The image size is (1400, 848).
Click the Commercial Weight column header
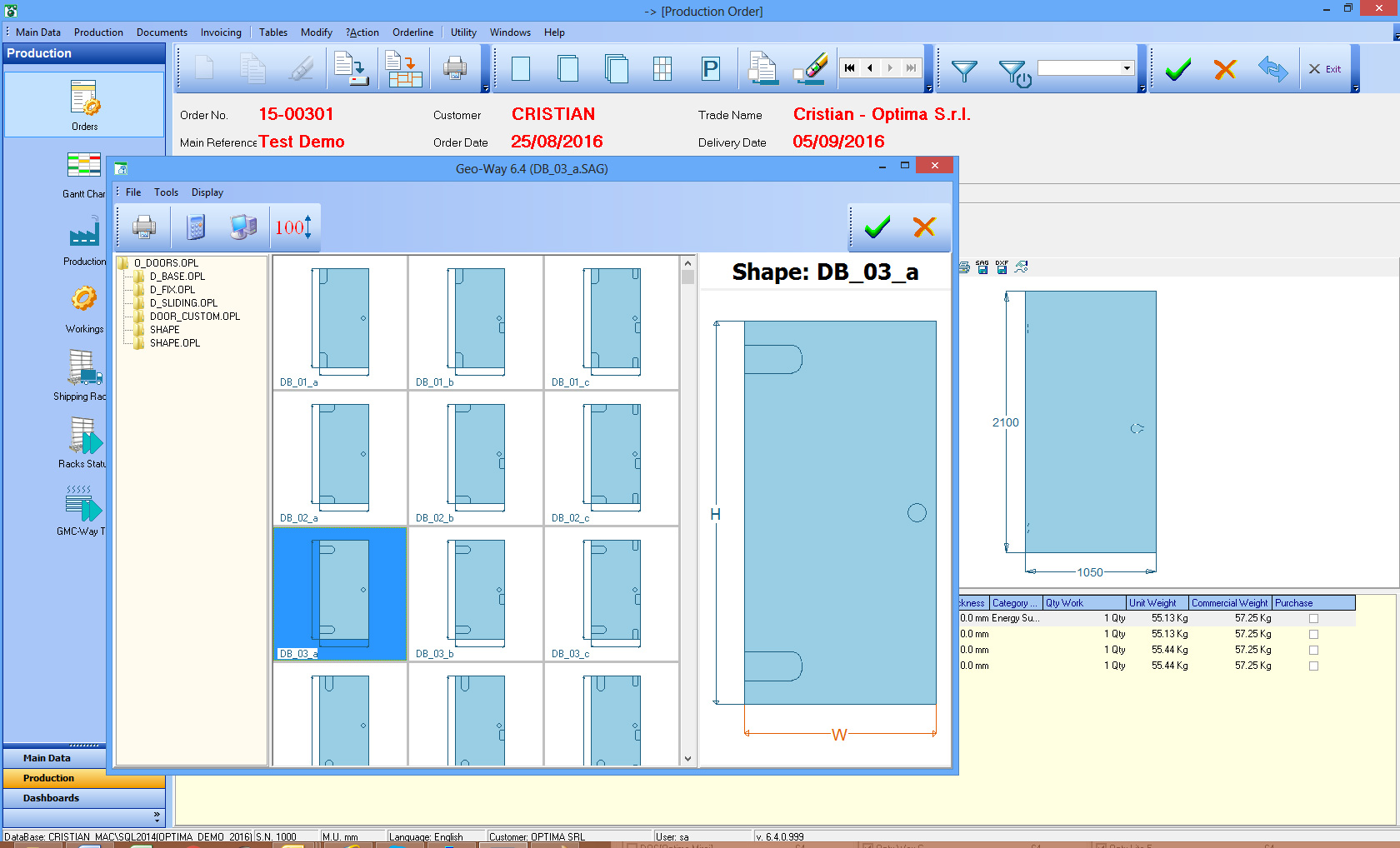pyautogui.click(x=1230, y=603)
